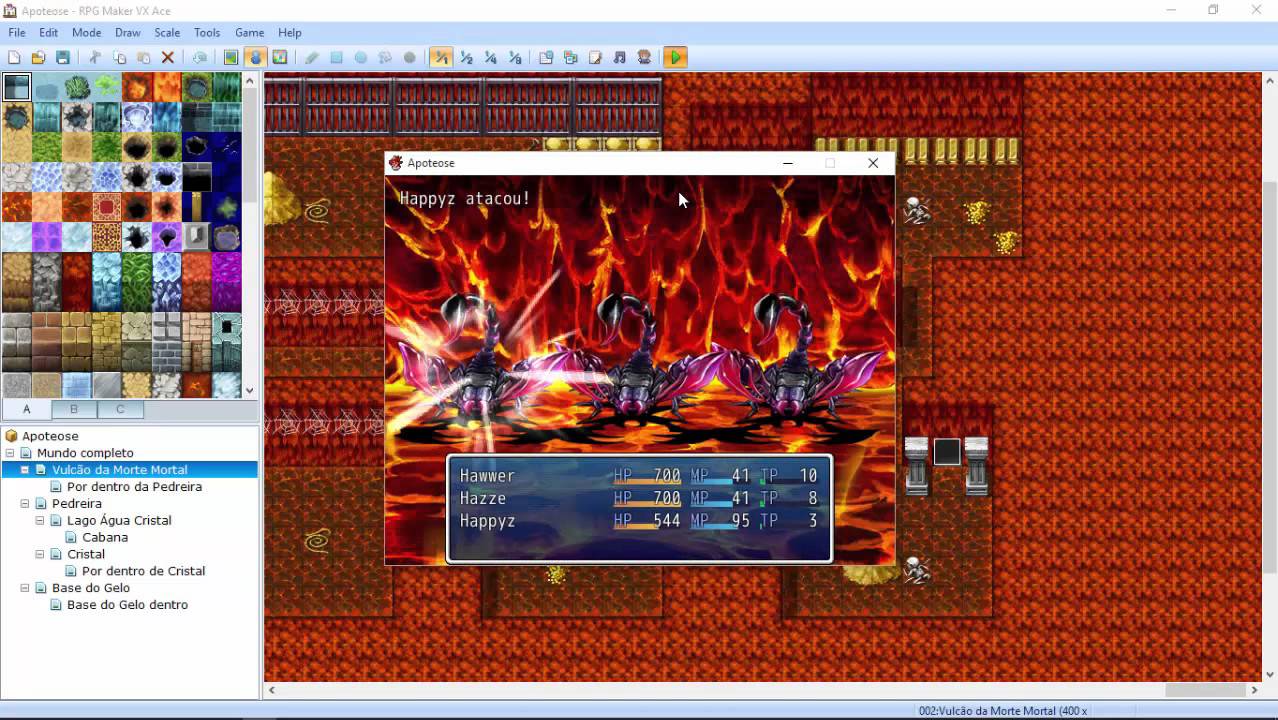Click the map view scroll-right arrow
The image size is (1278, 720).
[x=1254, y=690]
